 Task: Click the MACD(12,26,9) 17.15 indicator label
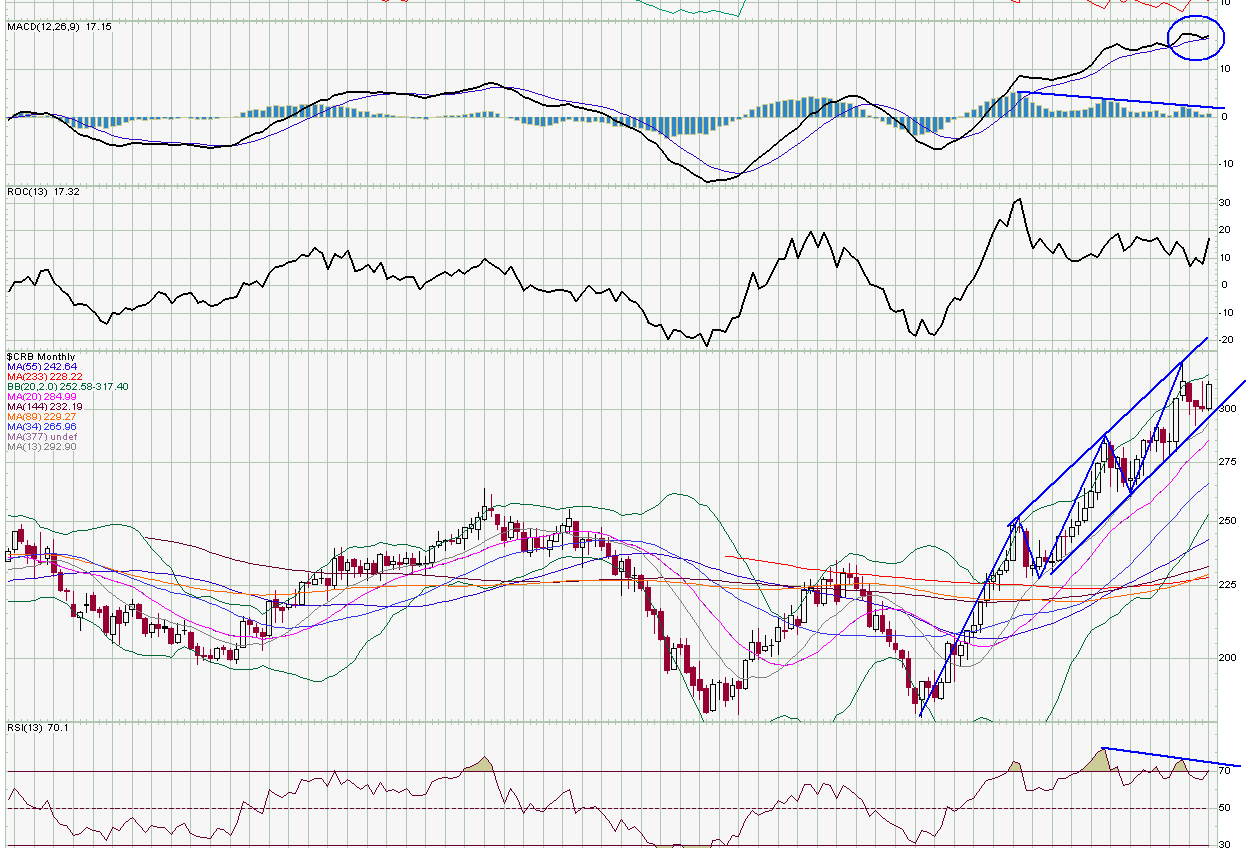click(x=59, y=27)
